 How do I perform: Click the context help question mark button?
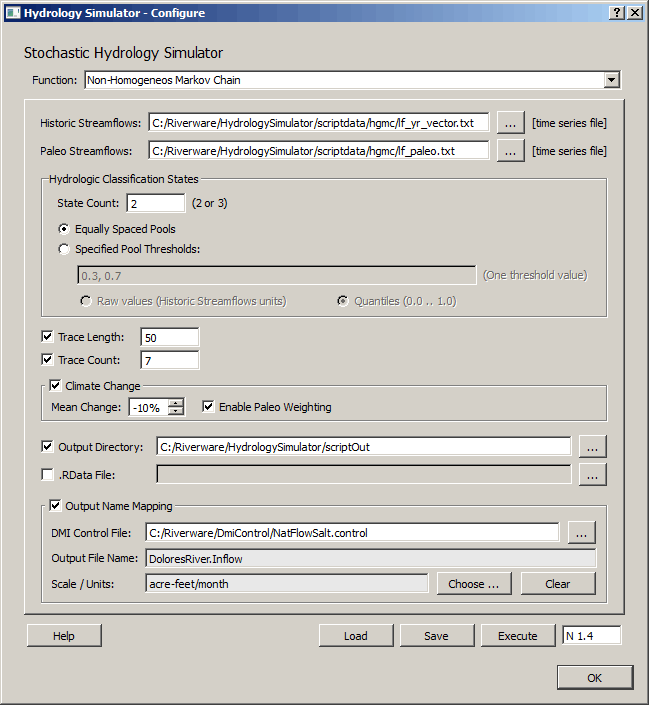[617, 13]
